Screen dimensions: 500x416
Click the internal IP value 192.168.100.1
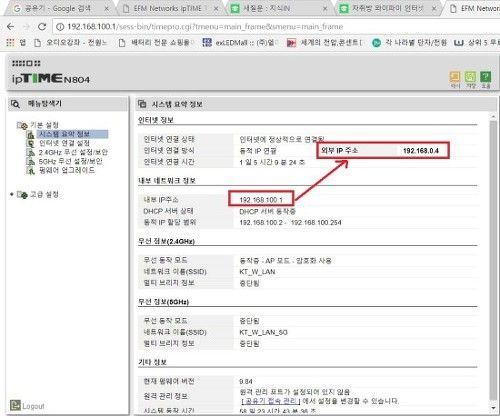point(261,200)
